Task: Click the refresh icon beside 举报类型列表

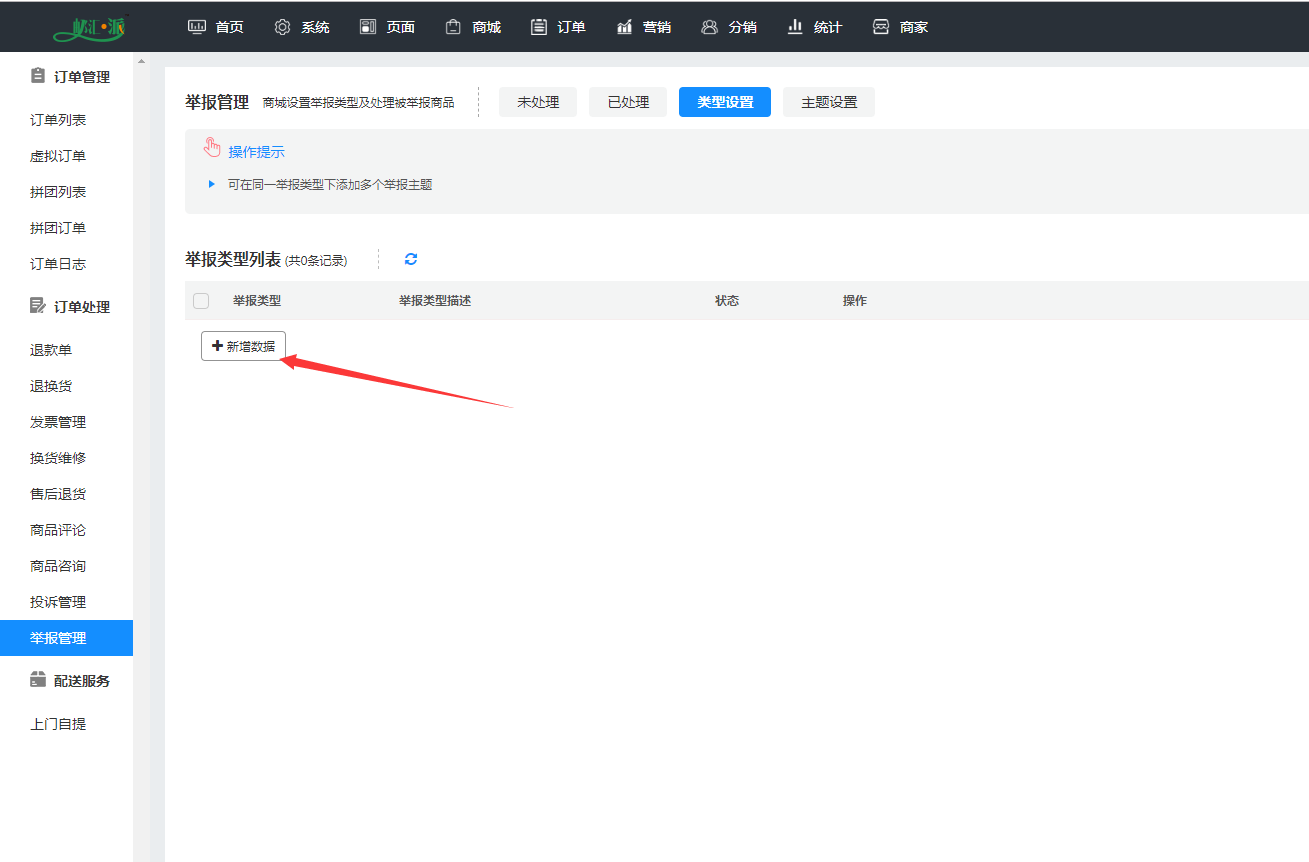Action: pyautogui.click(x=410, y=260)
